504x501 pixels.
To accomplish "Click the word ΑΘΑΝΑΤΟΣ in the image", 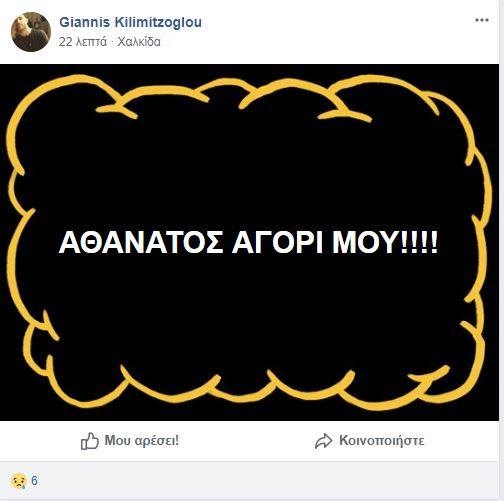I will [141, 242].
